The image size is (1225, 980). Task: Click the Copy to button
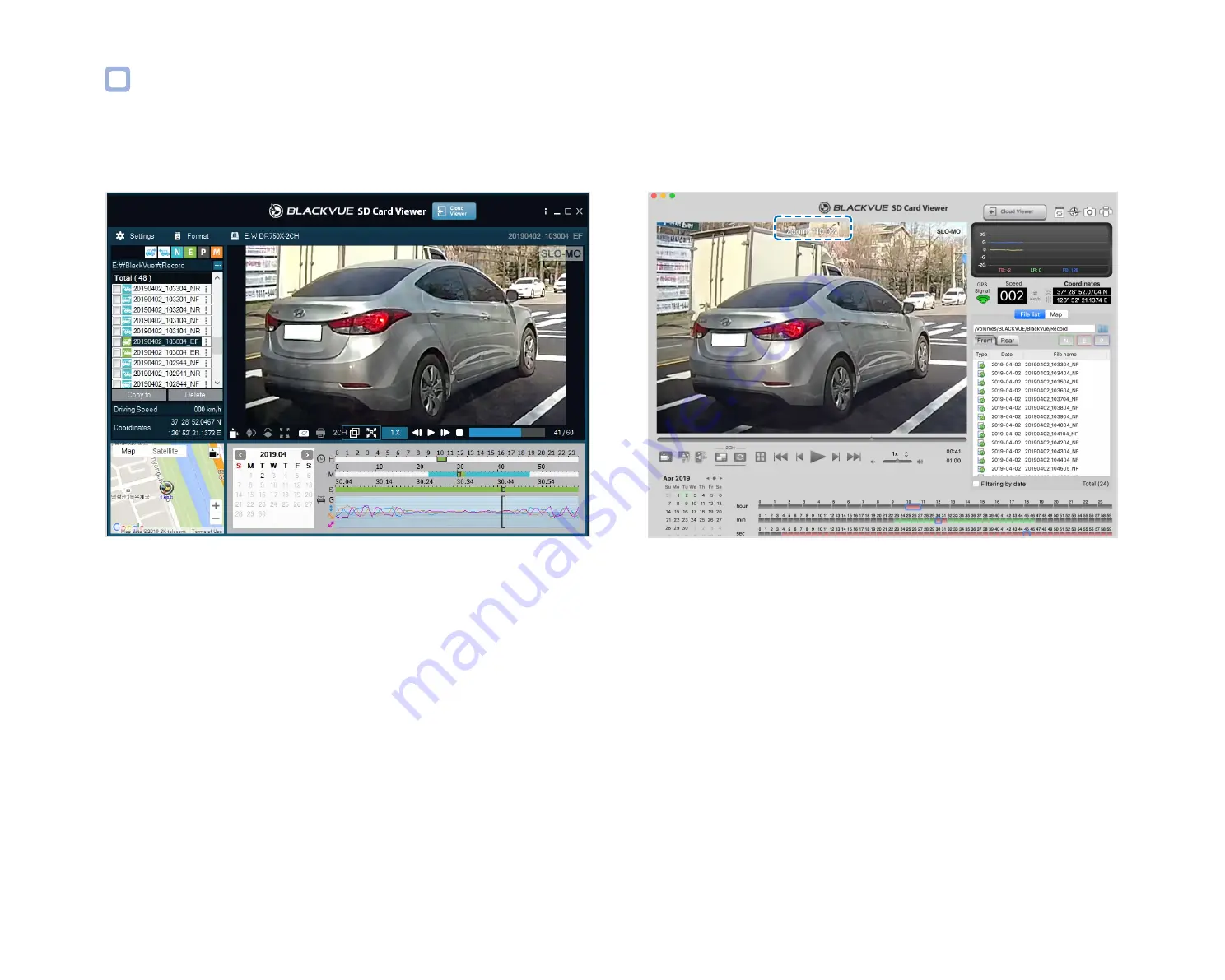pyautogui.click(x=139, y=395)
